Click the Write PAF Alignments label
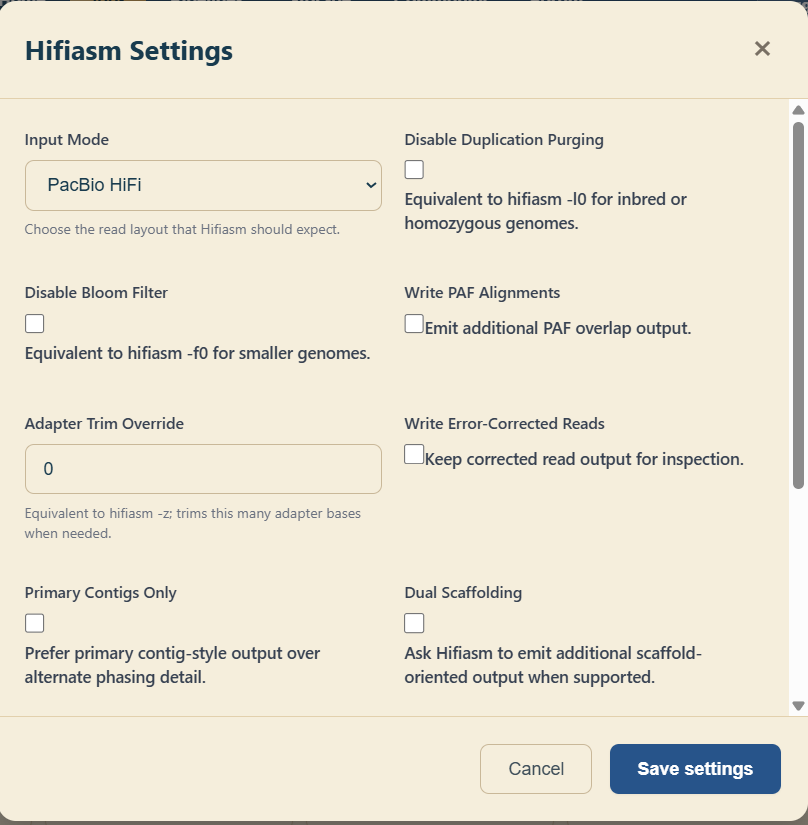 (482, 293)
